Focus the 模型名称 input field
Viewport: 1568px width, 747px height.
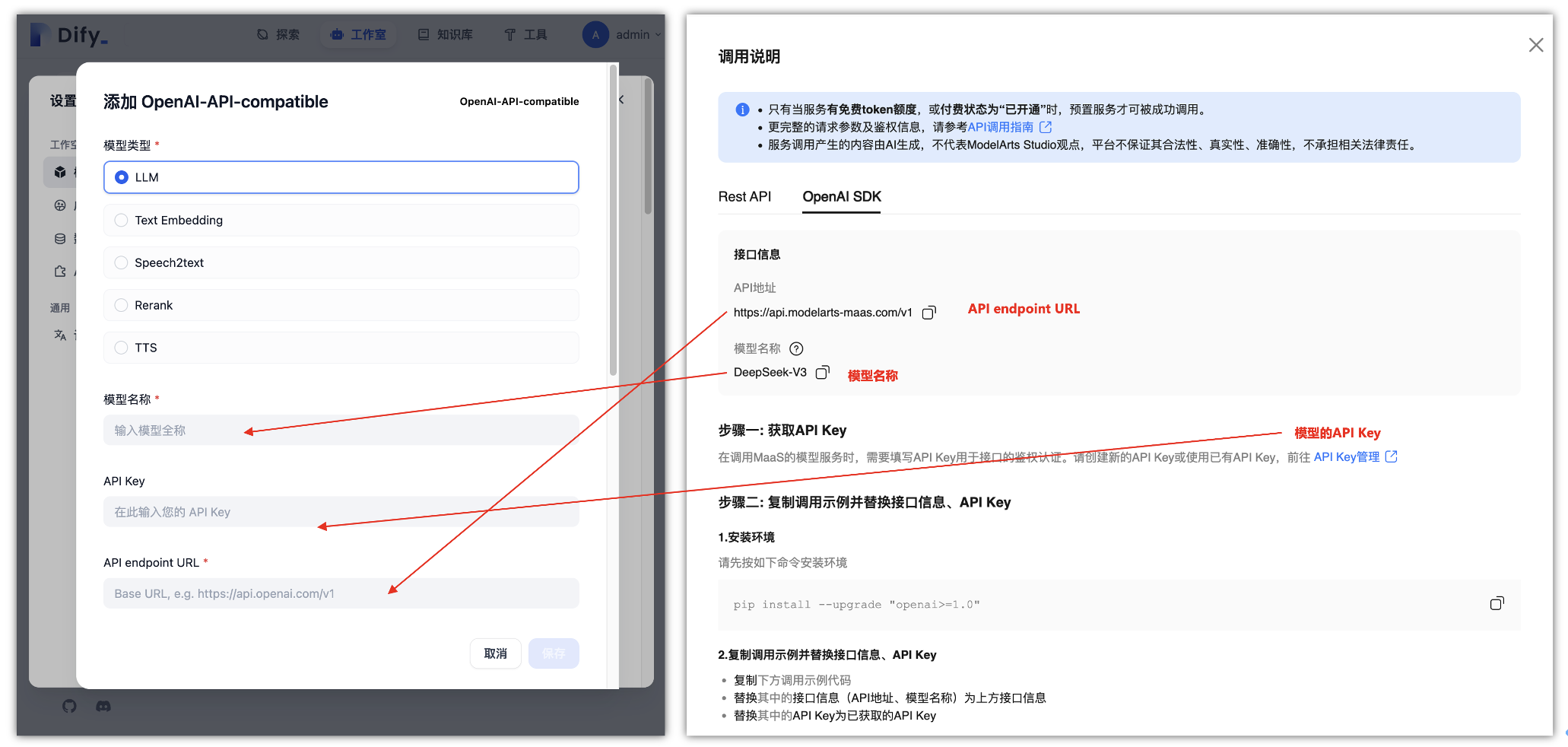(x=341, y=431)
